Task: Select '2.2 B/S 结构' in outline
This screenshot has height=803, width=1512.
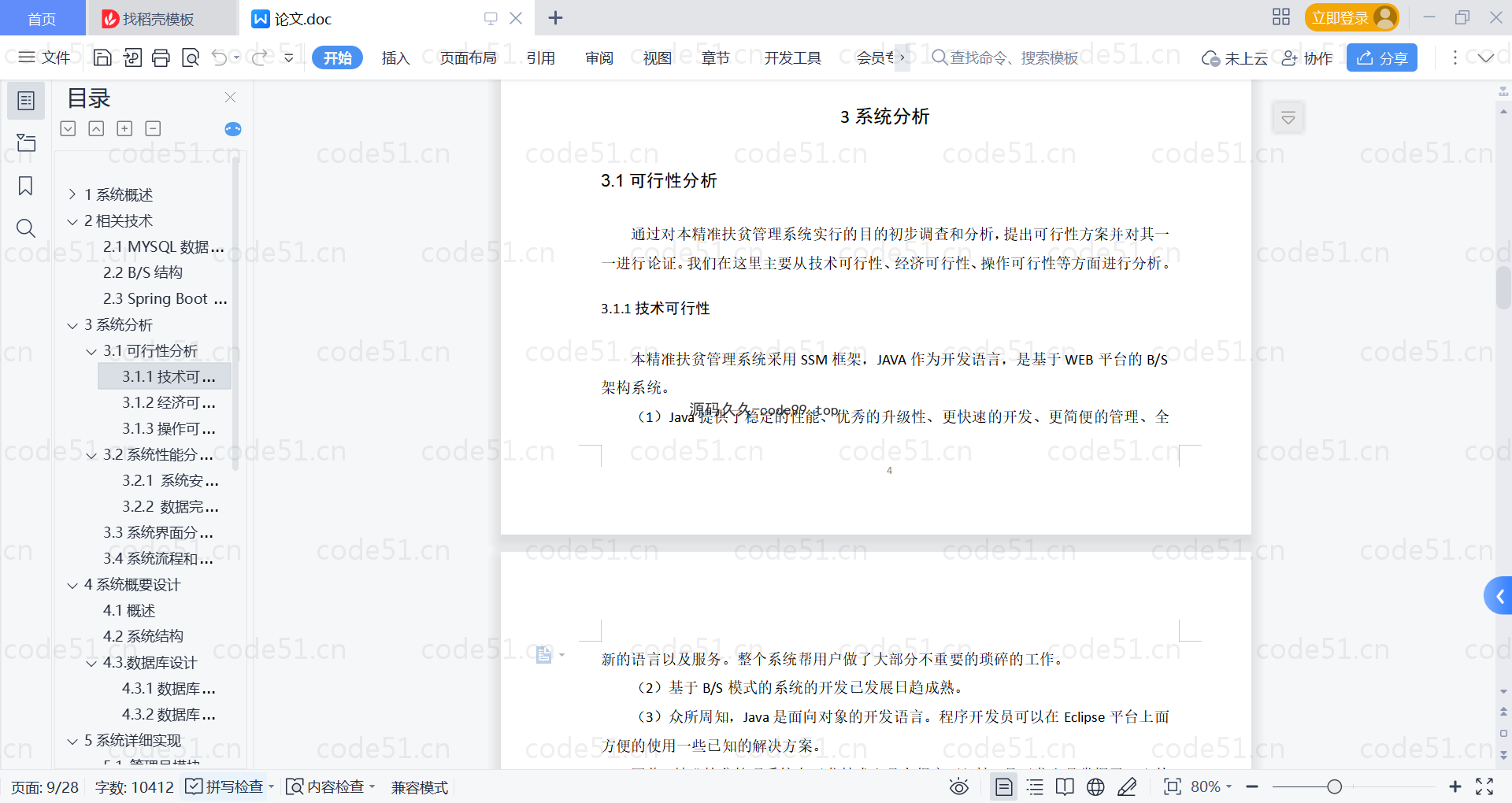Action: tap(143, 272)
